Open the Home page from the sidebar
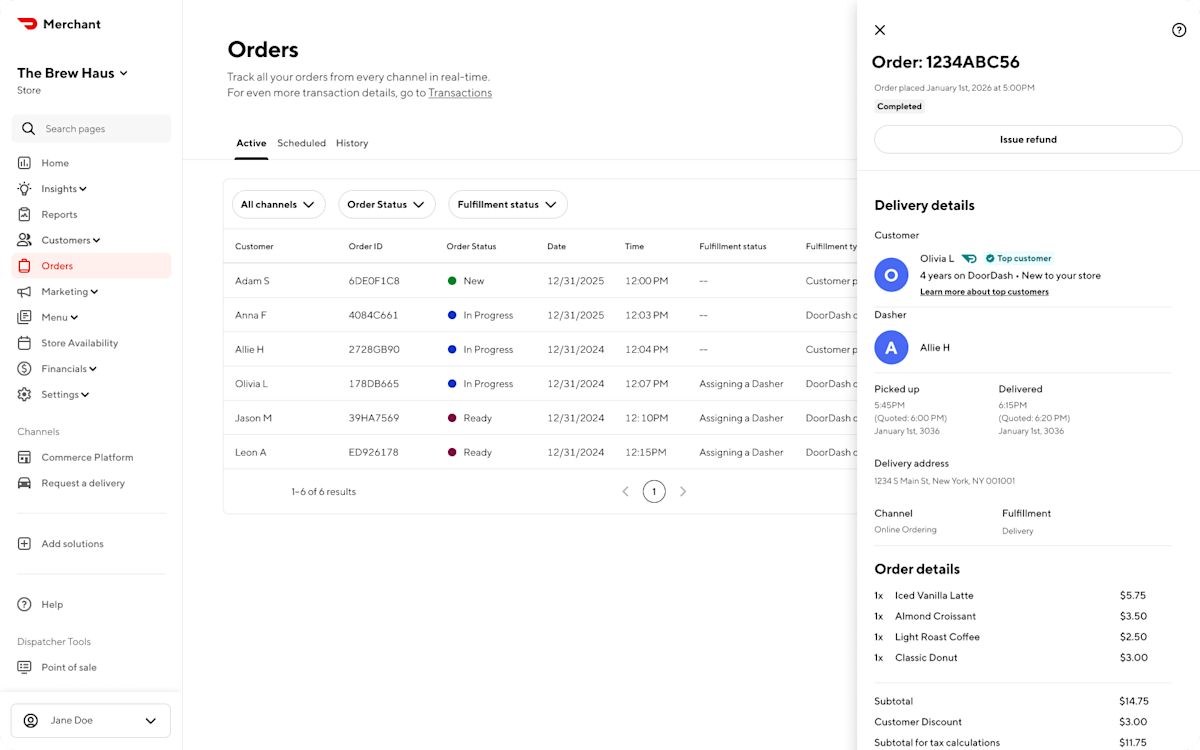The width and height of the screenshot is (1200, 750). pos(56,162)
